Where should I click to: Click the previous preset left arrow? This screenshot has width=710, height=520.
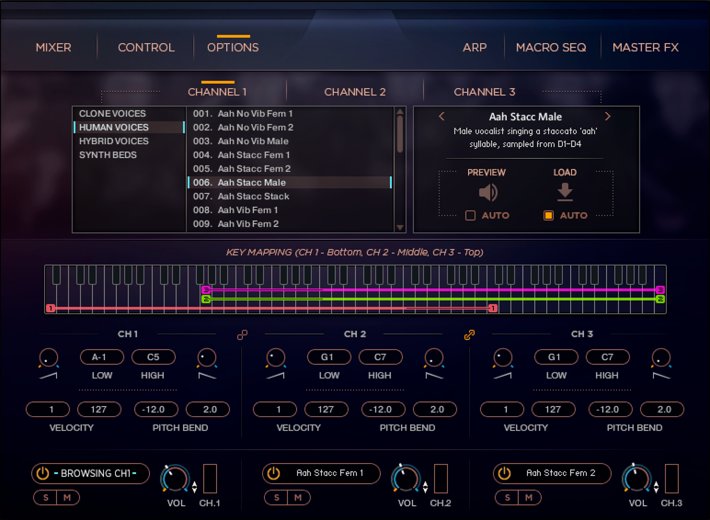tap(442, 117)
